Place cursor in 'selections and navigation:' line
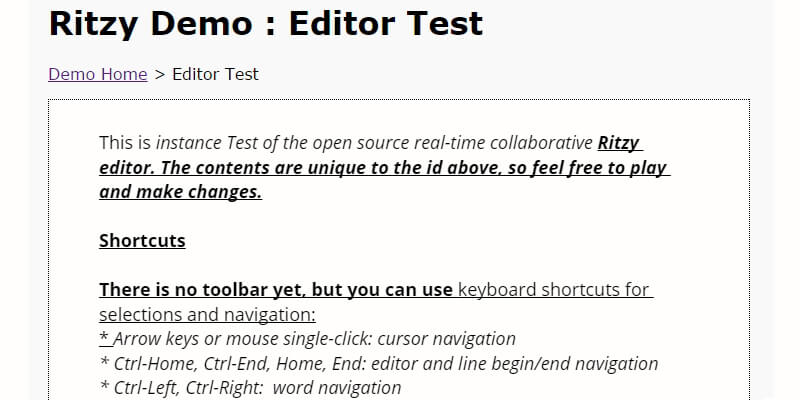 tap(207, 315)
